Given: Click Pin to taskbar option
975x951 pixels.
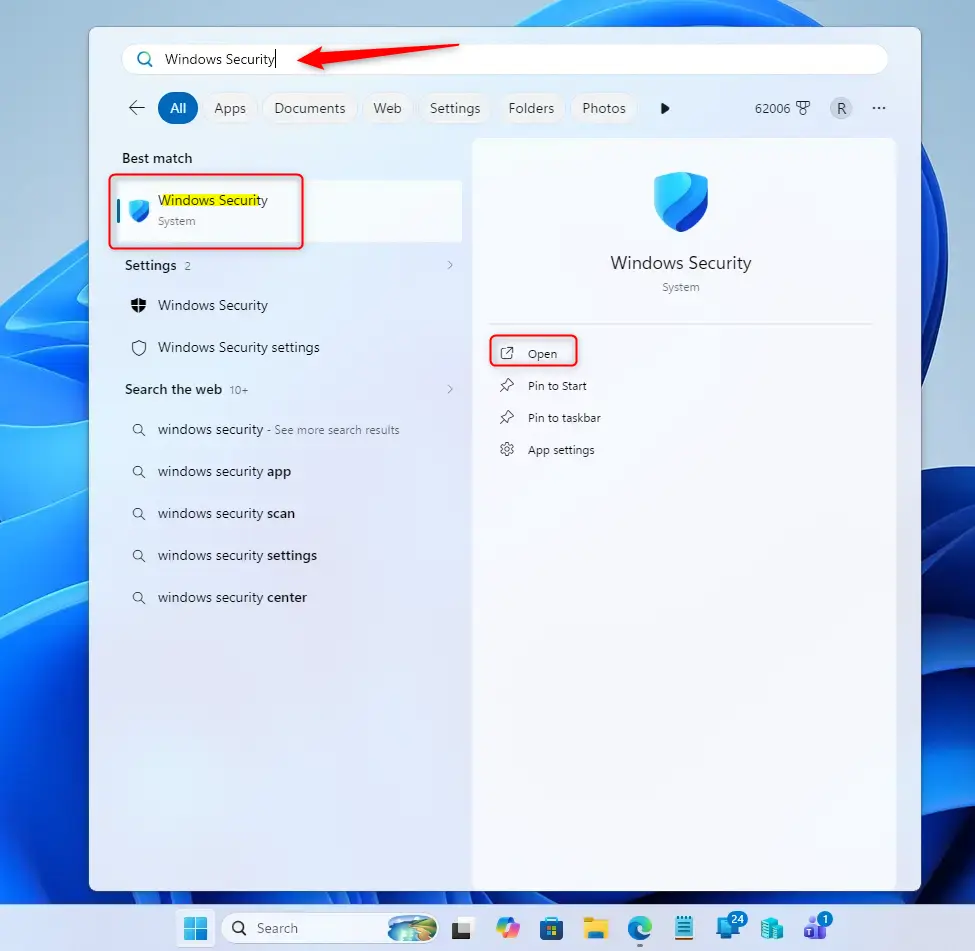Looking at the screenshot, I should point(550,418).
